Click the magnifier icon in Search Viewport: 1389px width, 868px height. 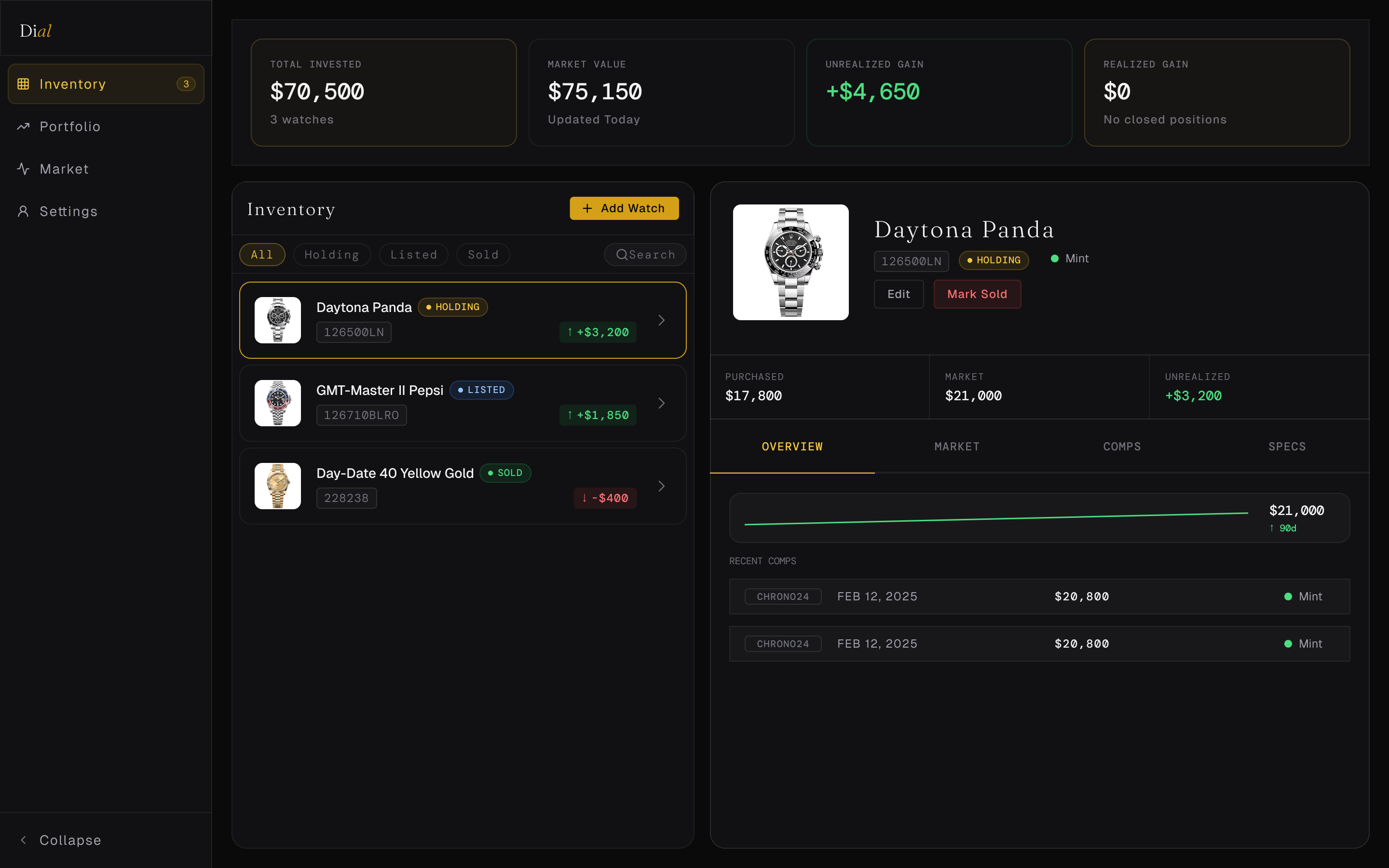[622, 254]
